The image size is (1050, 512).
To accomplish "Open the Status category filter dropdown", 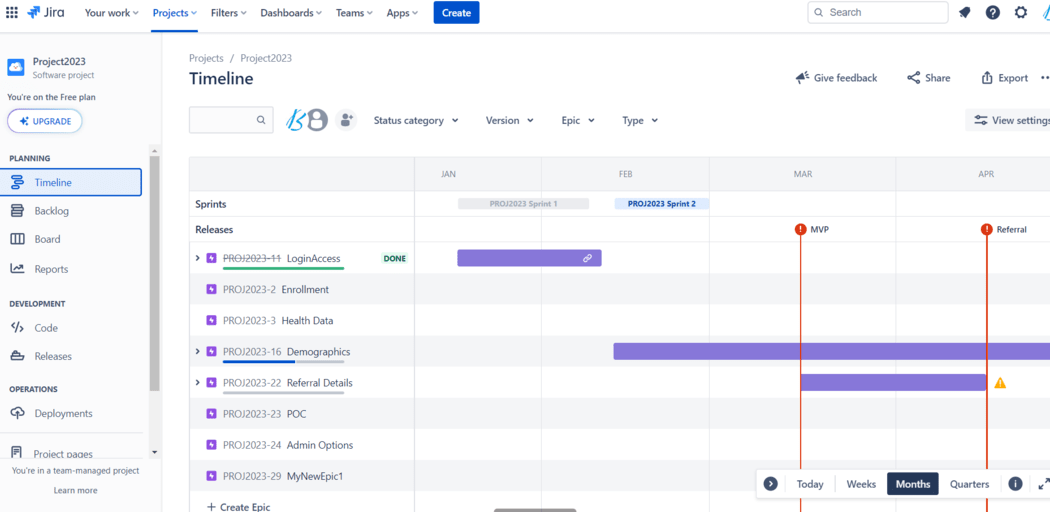I will (x=416, y=120).
